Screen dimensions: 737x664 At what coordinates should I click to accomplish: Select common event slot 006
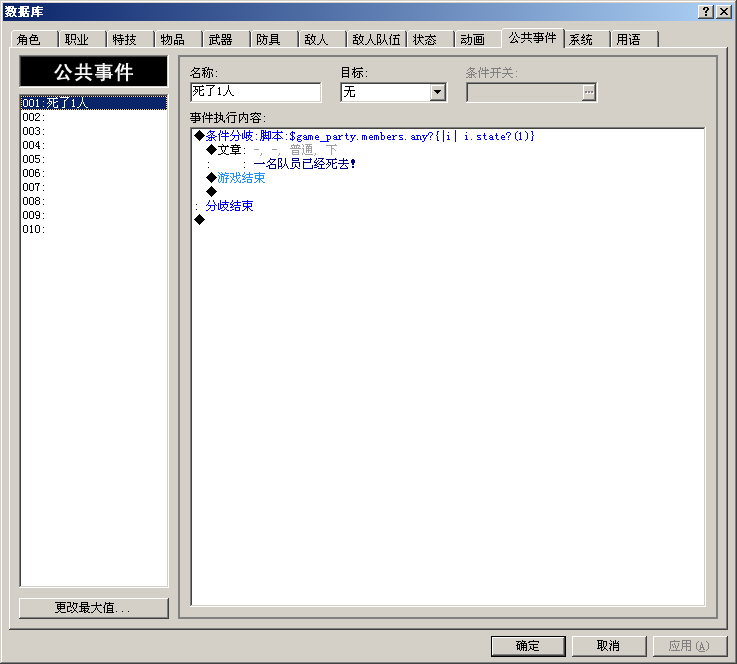(x=94, y=173)
